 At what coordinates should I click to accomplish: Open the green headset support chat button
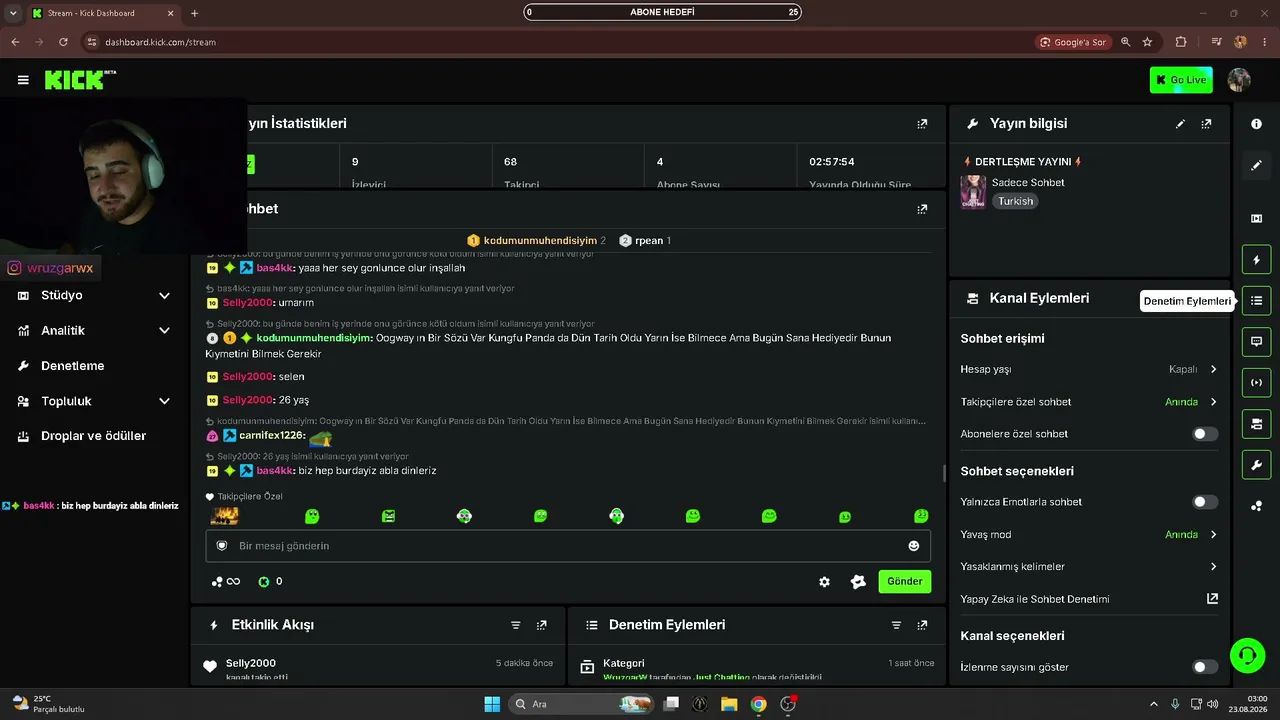point(1247,656)
